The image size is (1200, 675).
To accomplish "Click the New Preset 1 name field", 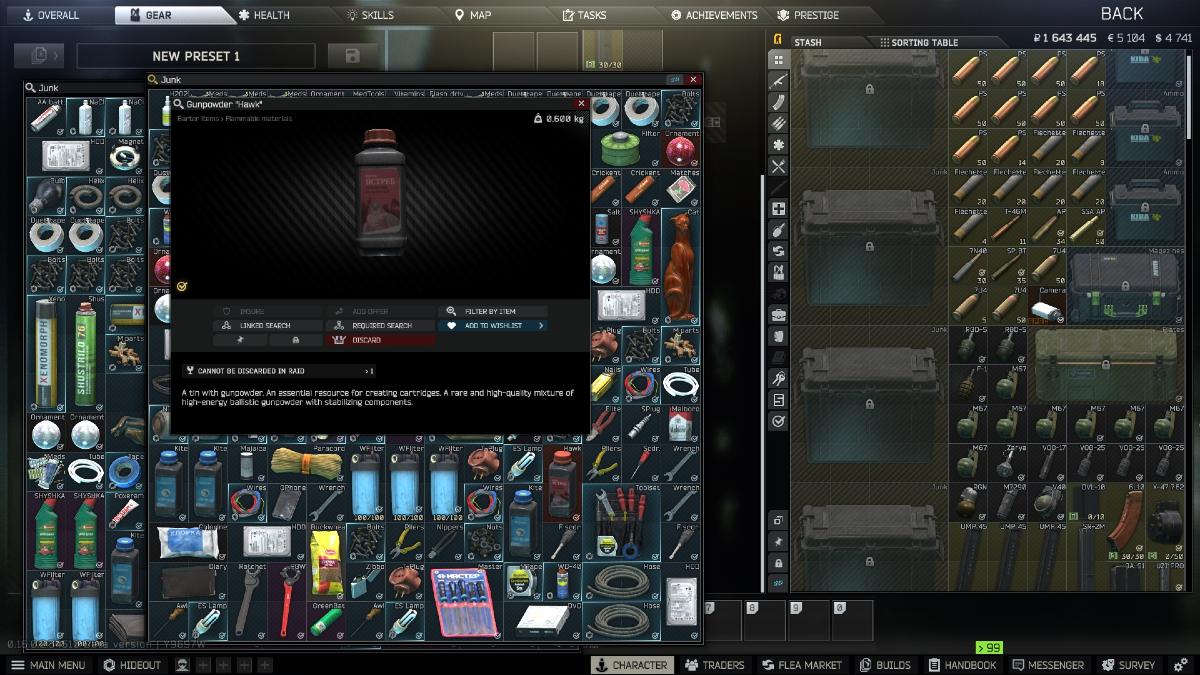I will pyautogui.click(x=196, y=56).
